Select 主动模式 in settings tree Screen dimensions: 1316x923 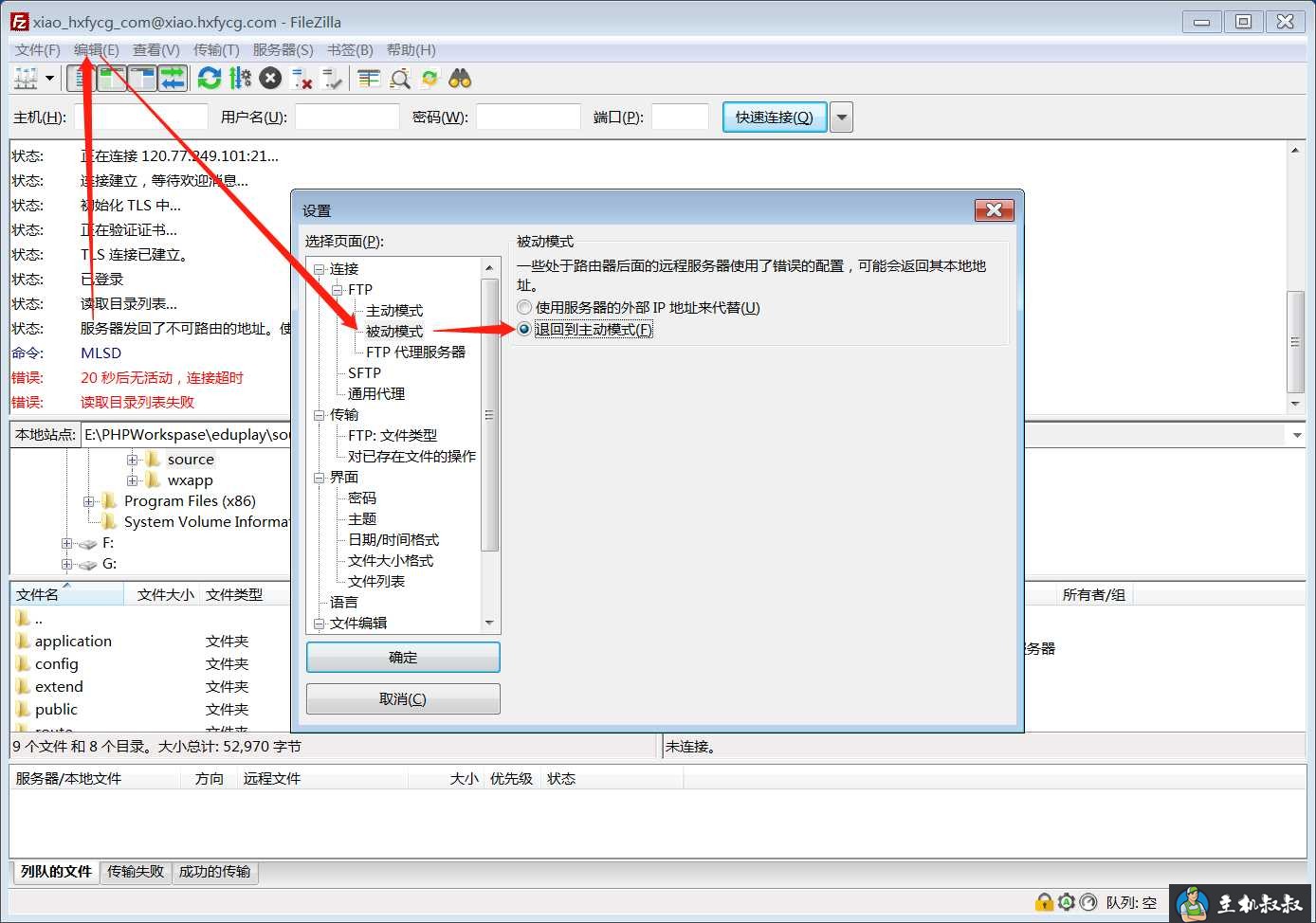(x=394, y=310)
